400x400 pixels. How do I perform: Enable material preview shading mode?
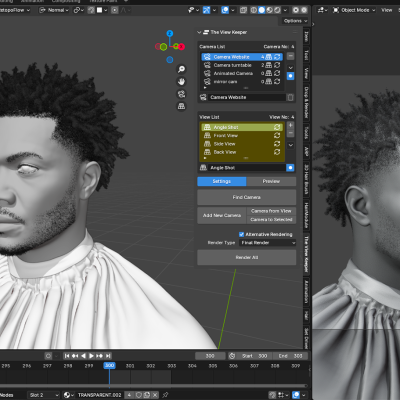269,10
